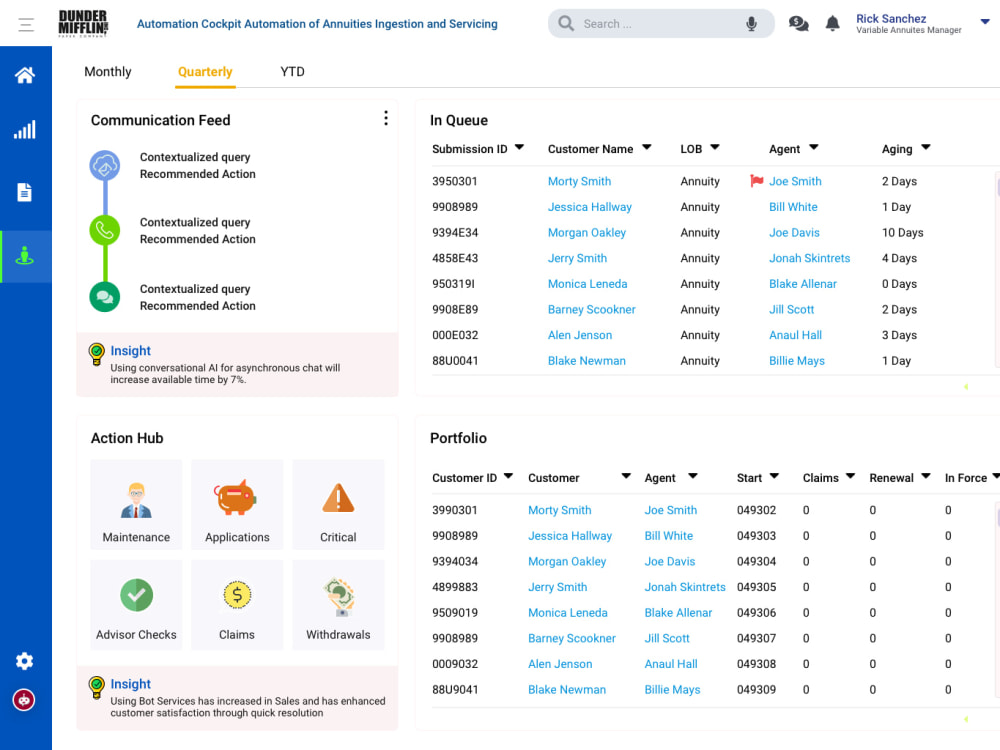
Task: Open Advisor Checks tile
Action: pos(136,605)
